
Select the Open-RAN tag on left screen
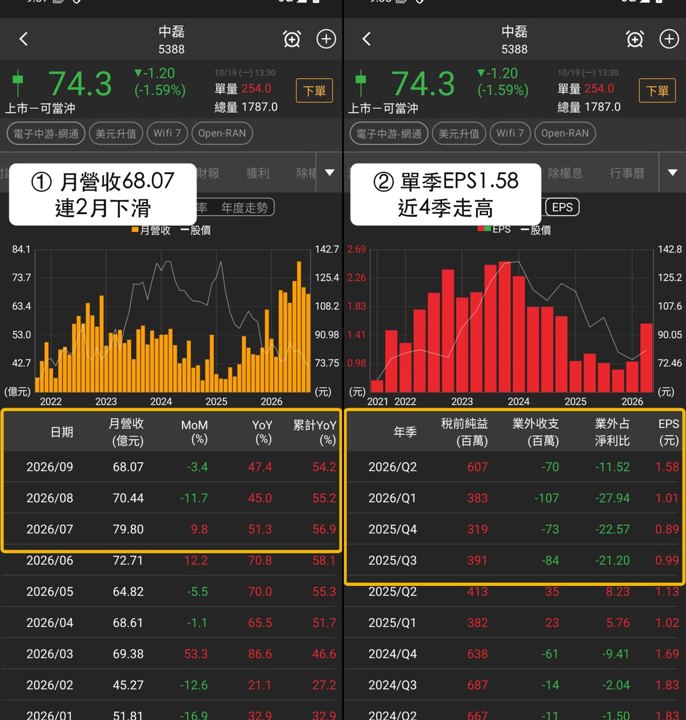coord(222,134)
